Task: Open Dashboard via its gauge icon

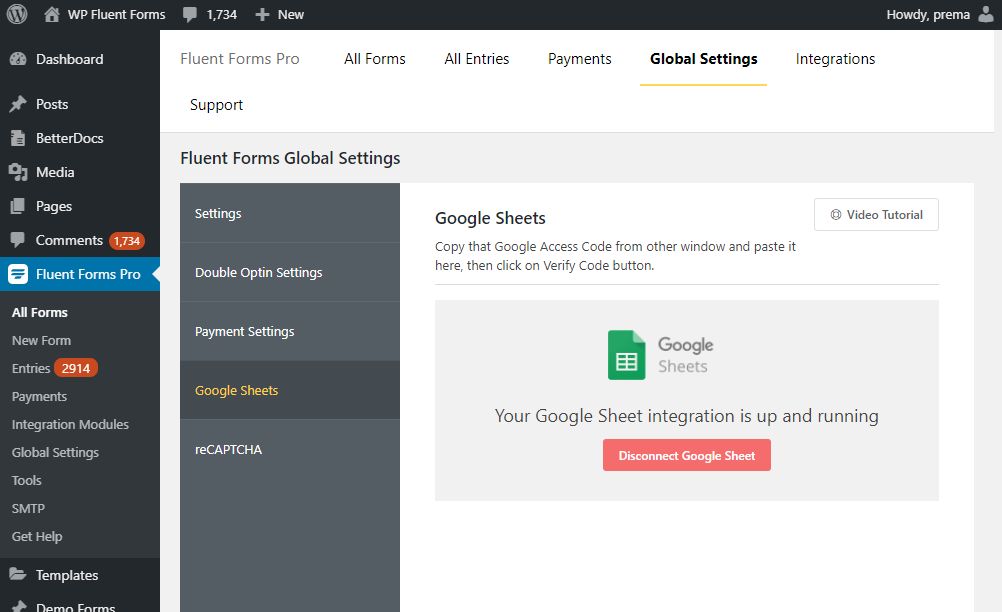Action: pyautogui.click(x=18, y=59)
